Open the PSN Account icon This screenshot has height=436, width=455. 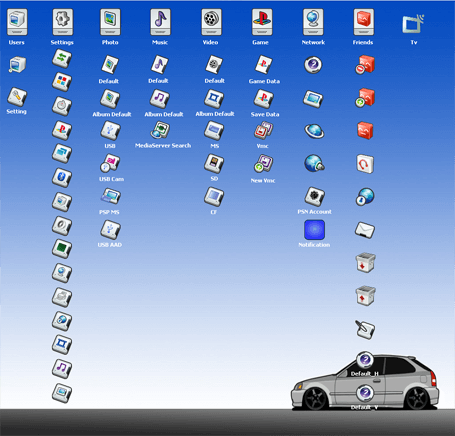pyautogui.click(x=314, y=196)
